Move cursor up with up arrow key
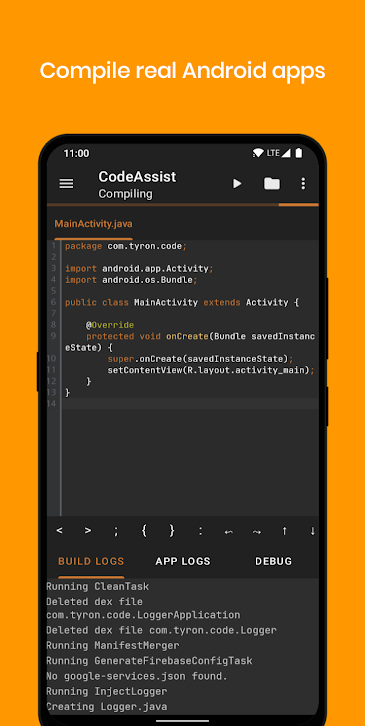The width and height of the screenshot is (365, 726). pyautogui.click(x=284, y=531)
